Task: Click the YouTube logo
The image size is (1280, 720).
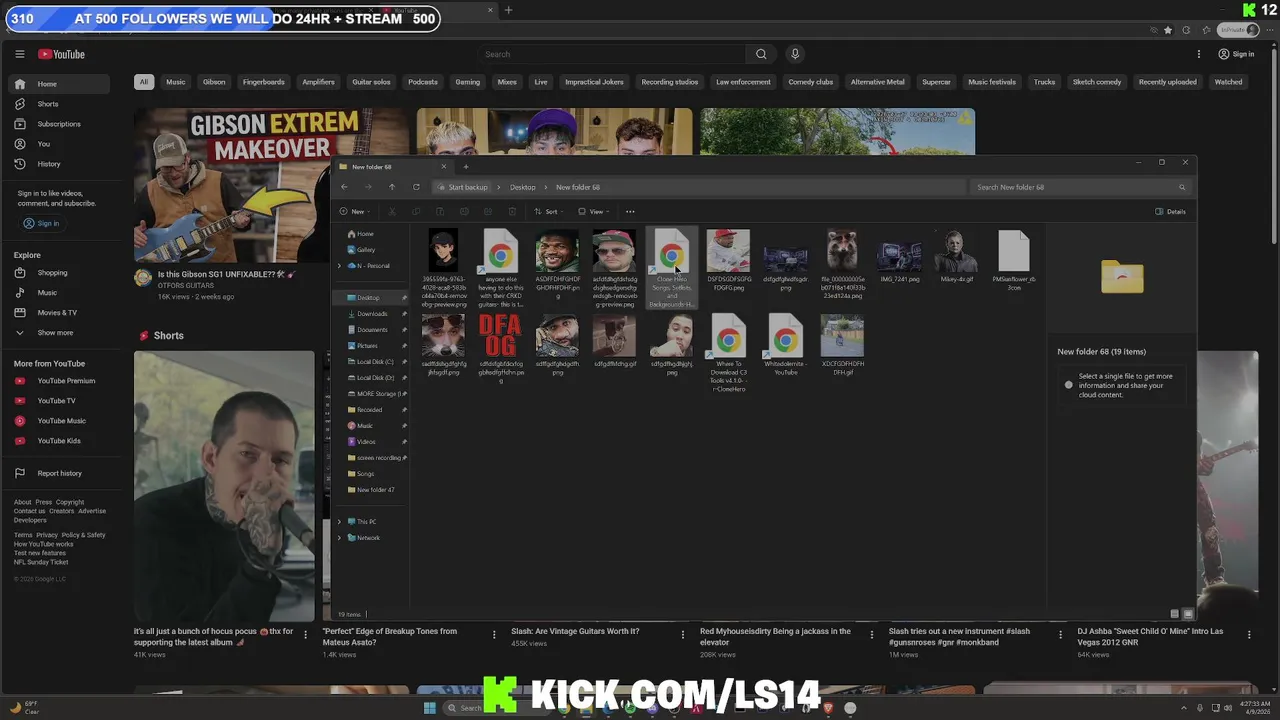Action: tap(62, 54)
